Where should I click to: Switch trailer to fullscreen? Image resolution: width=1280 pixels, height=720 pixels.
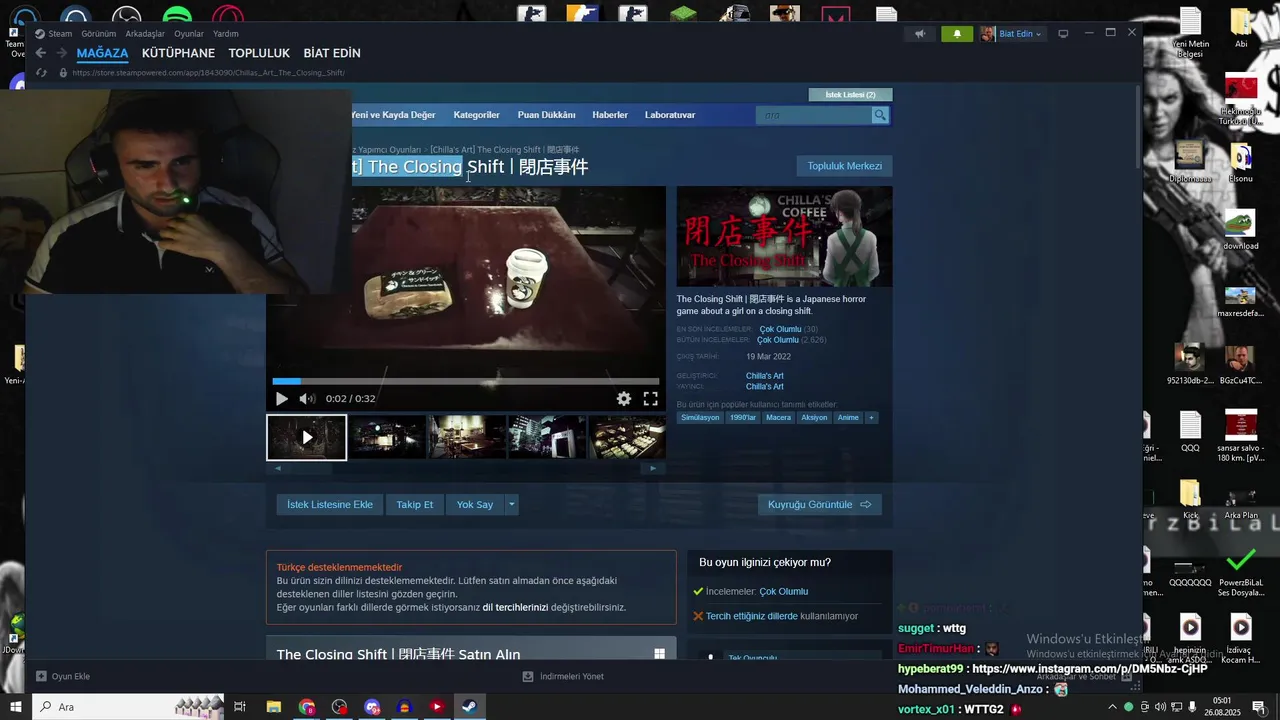650,399
